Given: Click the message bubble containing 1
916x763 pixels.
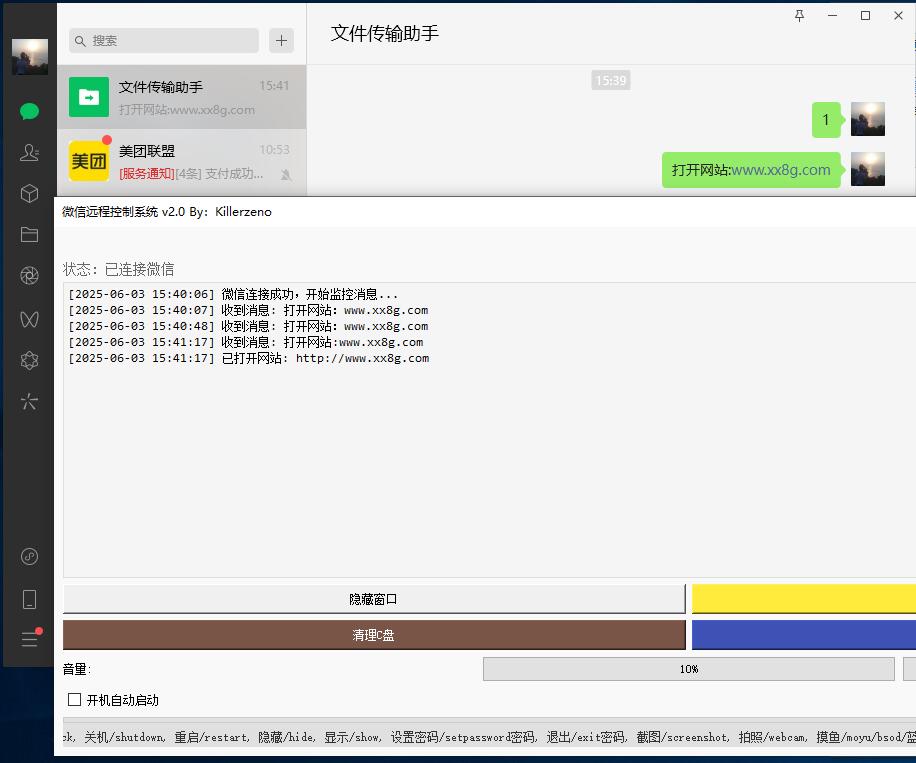Looking at the screenshot, I should pos(826,120).
